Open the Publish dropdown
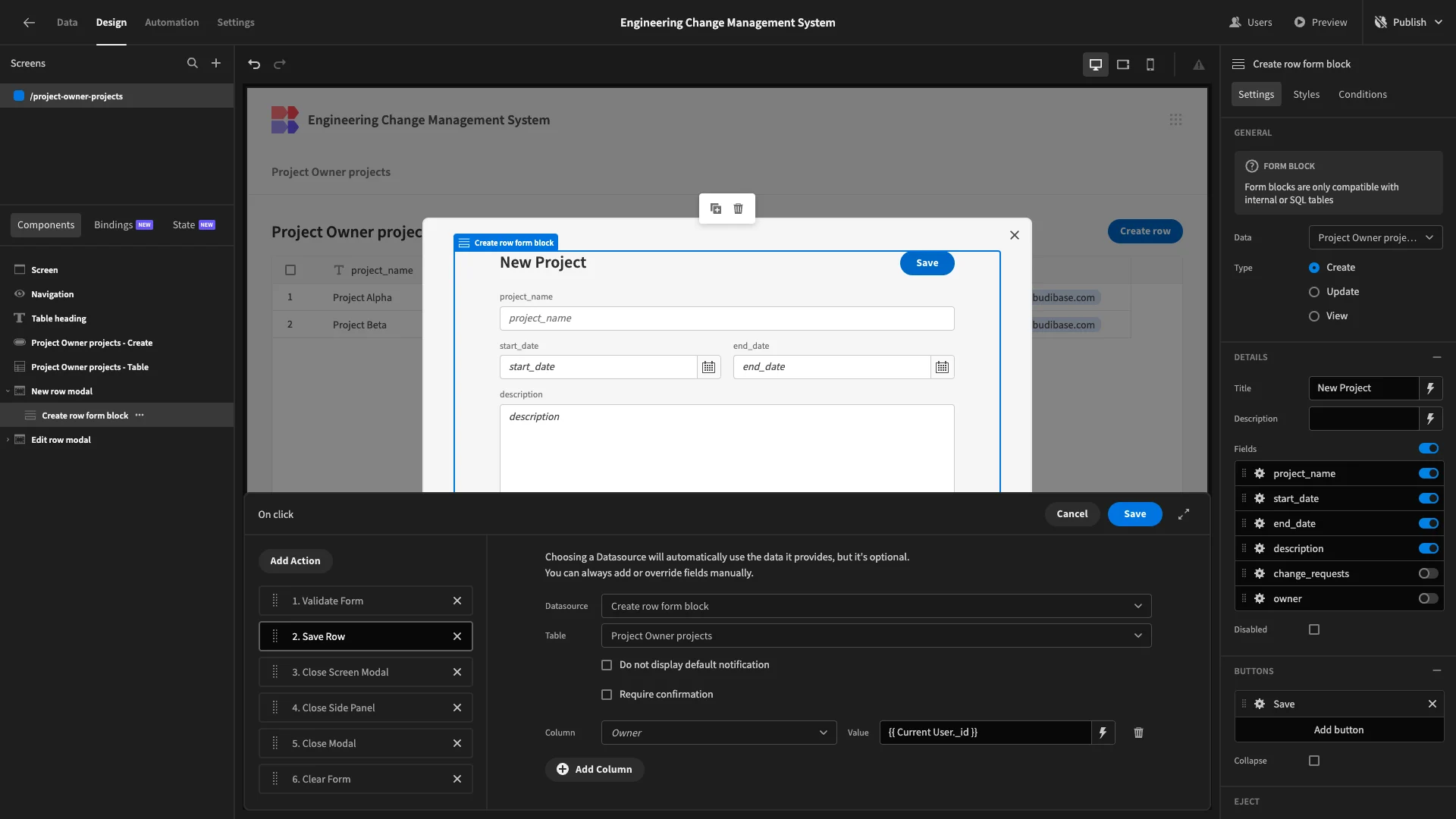This screenshot has height=819, width=1456. (x=1410, y=22)
